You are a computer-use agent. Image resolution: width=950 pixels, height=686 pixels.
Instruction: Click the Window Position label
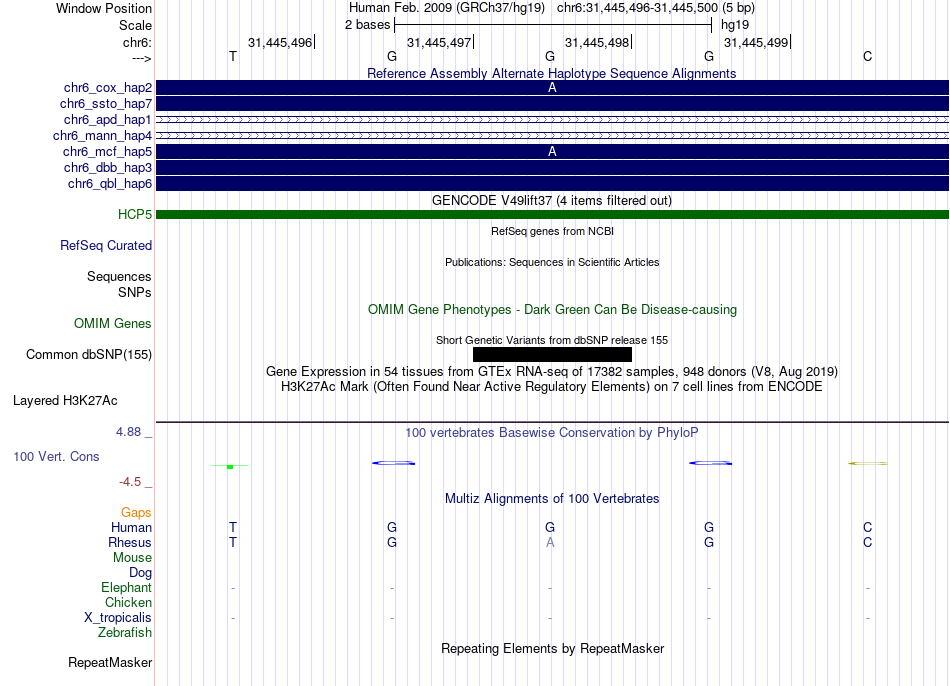104,8
